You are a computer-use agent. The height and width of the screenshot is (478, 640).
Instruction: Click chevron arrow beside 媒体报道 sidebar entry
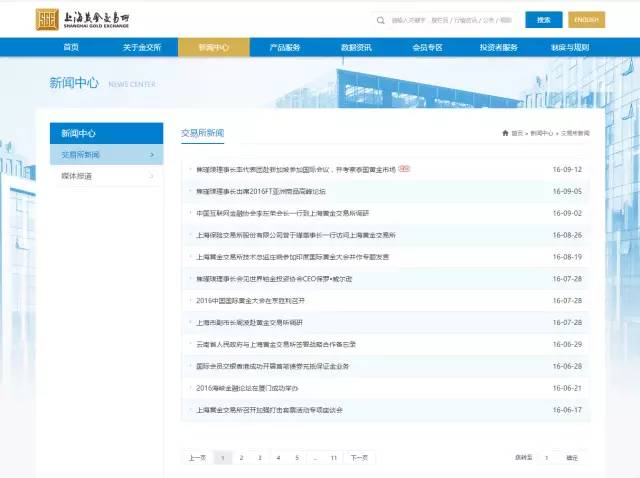152,176
